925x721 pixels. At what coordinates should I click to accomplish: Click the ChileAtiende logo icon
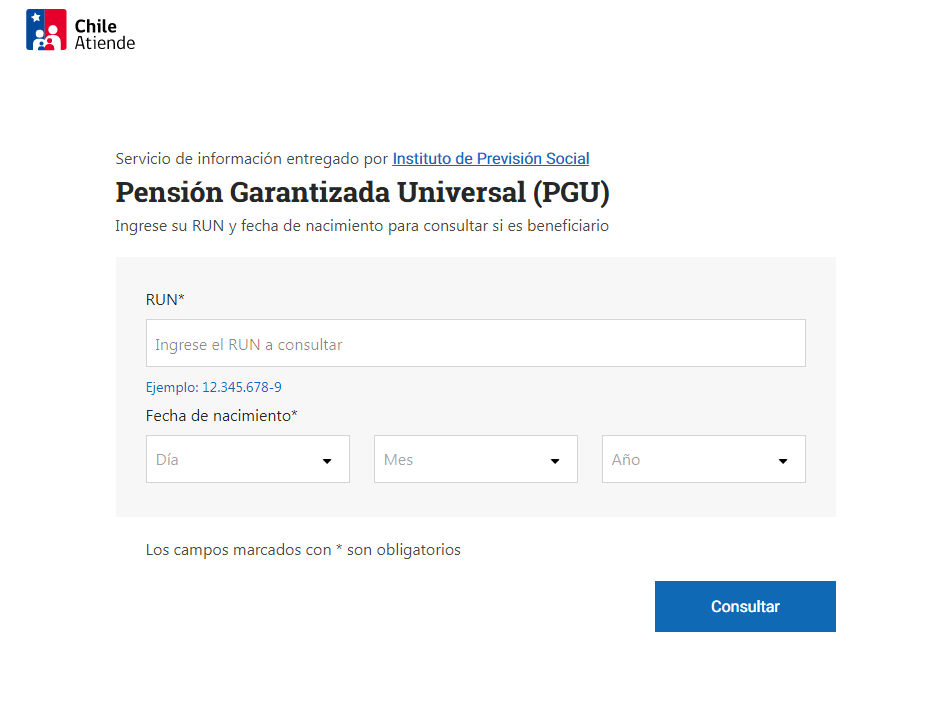click(x=46, y=30)
